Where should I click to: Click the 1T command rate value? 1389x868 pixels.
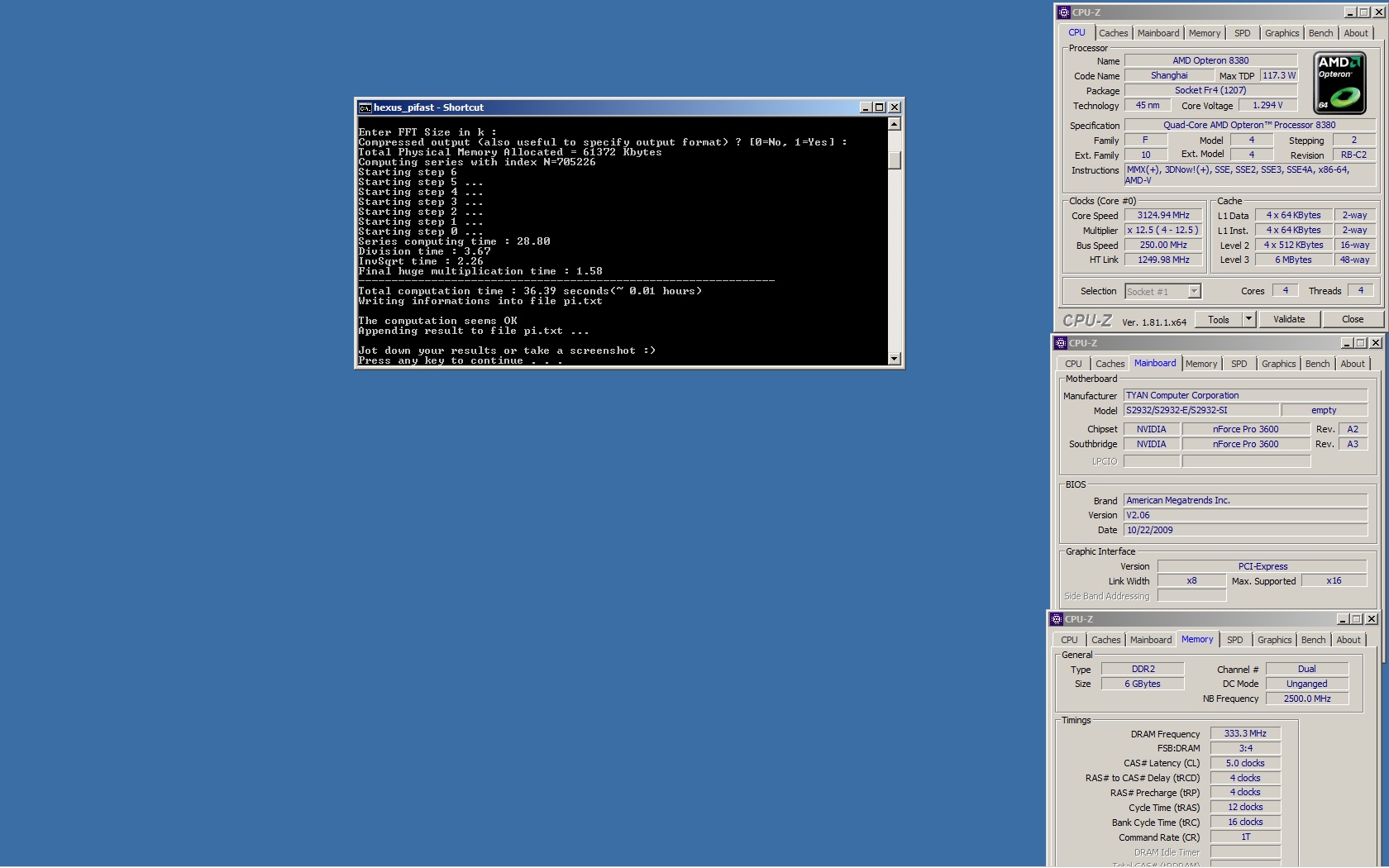click(1245, 837)
